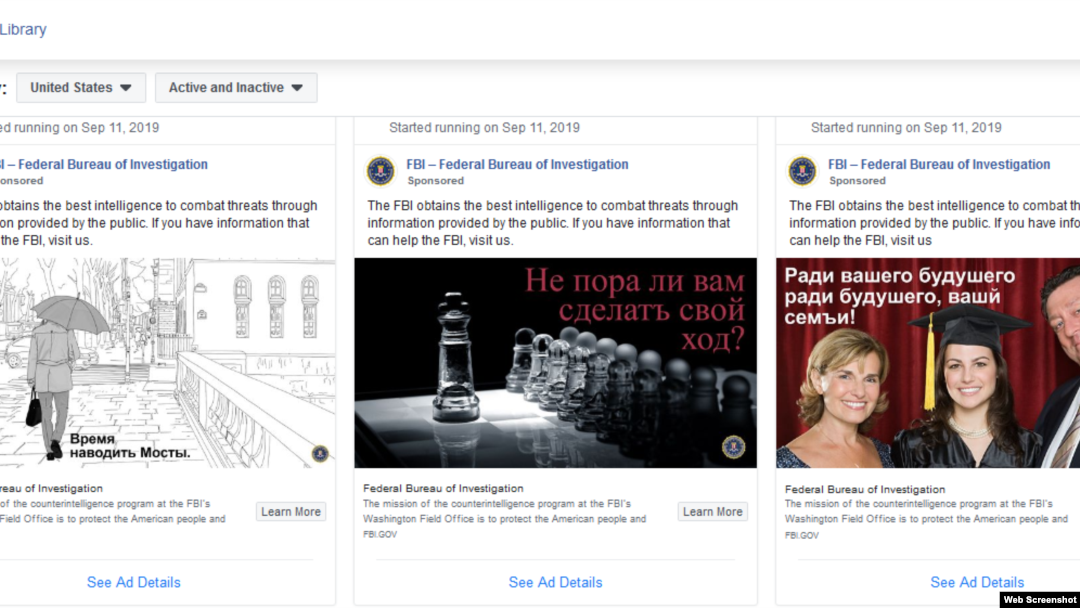Click Sponsored label on the chess ad

(435, 180)
